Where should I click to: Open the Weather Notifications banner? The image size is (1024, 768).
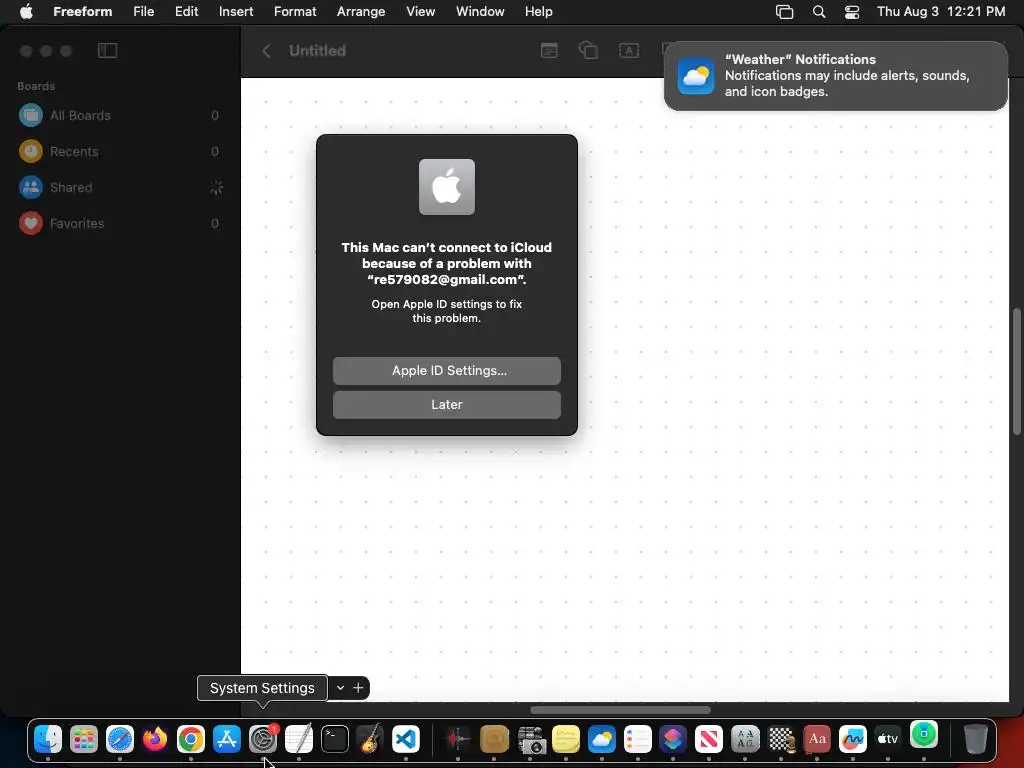pyautogui.click(x=835, y=76)
